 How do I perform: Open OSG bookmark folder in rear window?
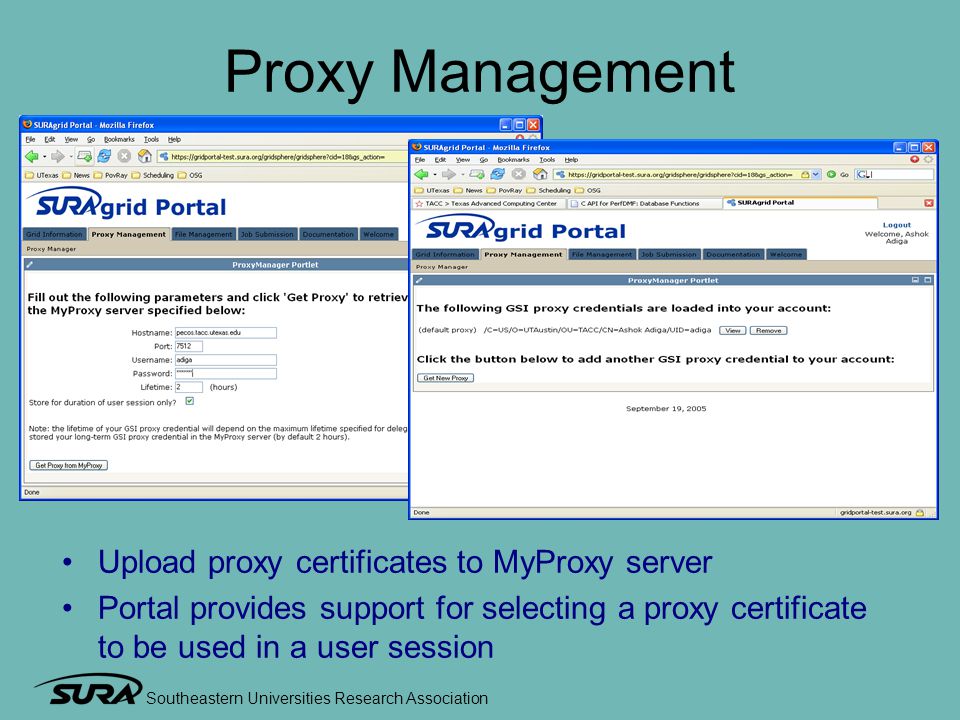pos(190,175)
